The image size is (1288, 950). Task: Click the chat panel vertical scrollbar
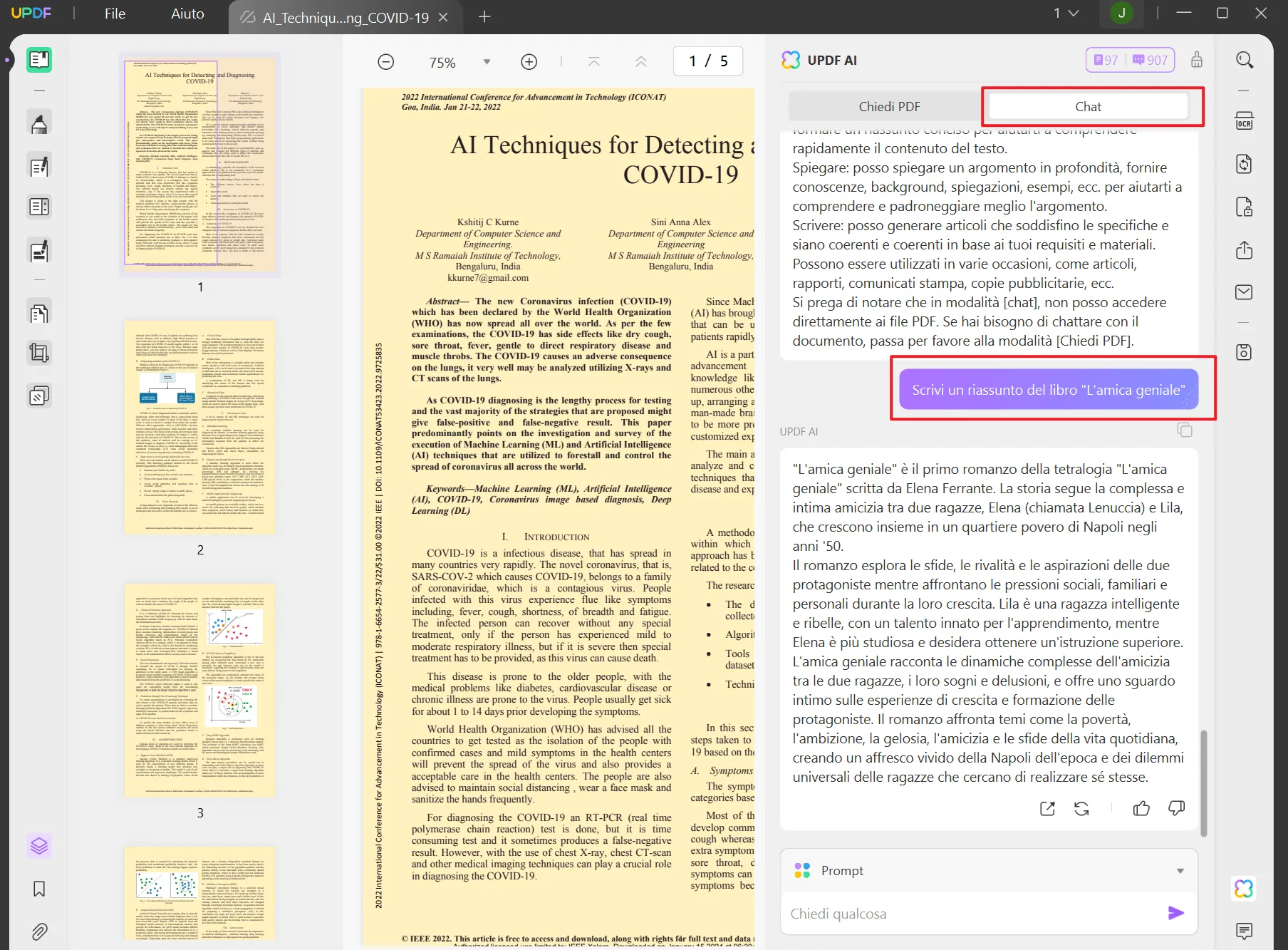coord(1203,783)
